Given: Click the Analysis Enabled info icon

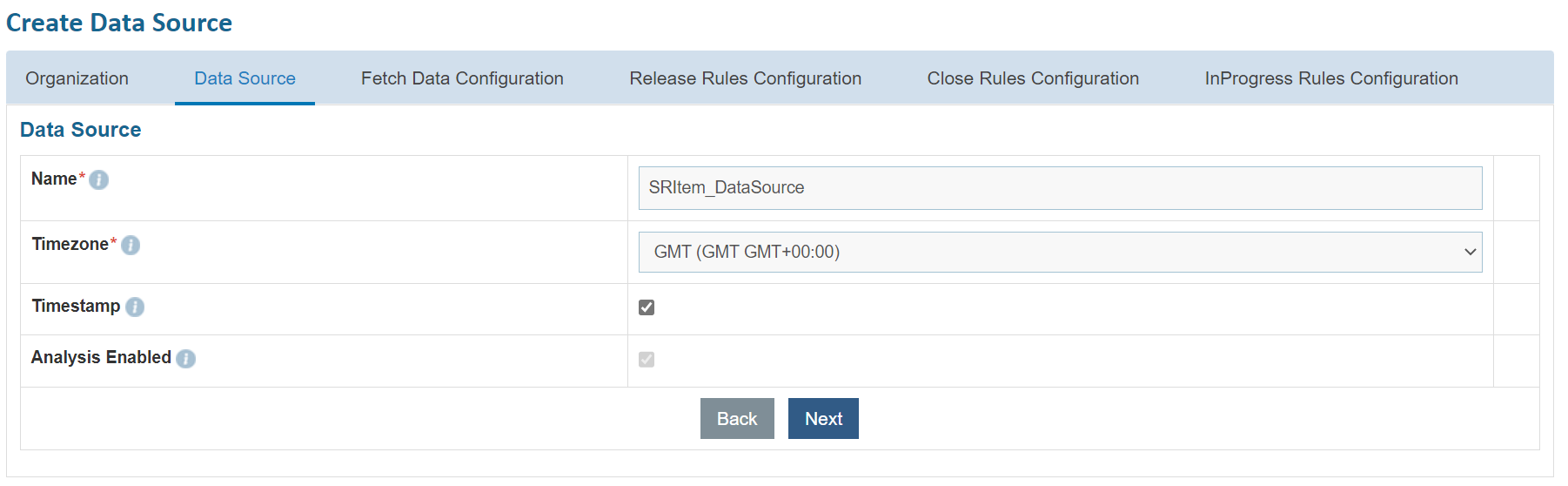Looking at the screenshot, I should 185,359.
